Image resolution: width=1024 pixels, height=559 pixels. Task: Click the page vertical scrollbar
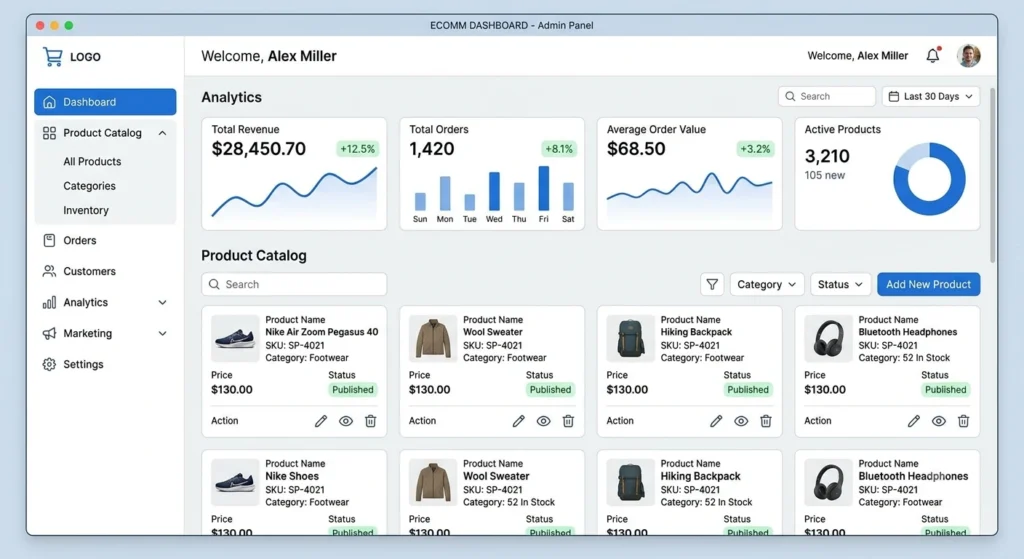click(x=993, y=176)
